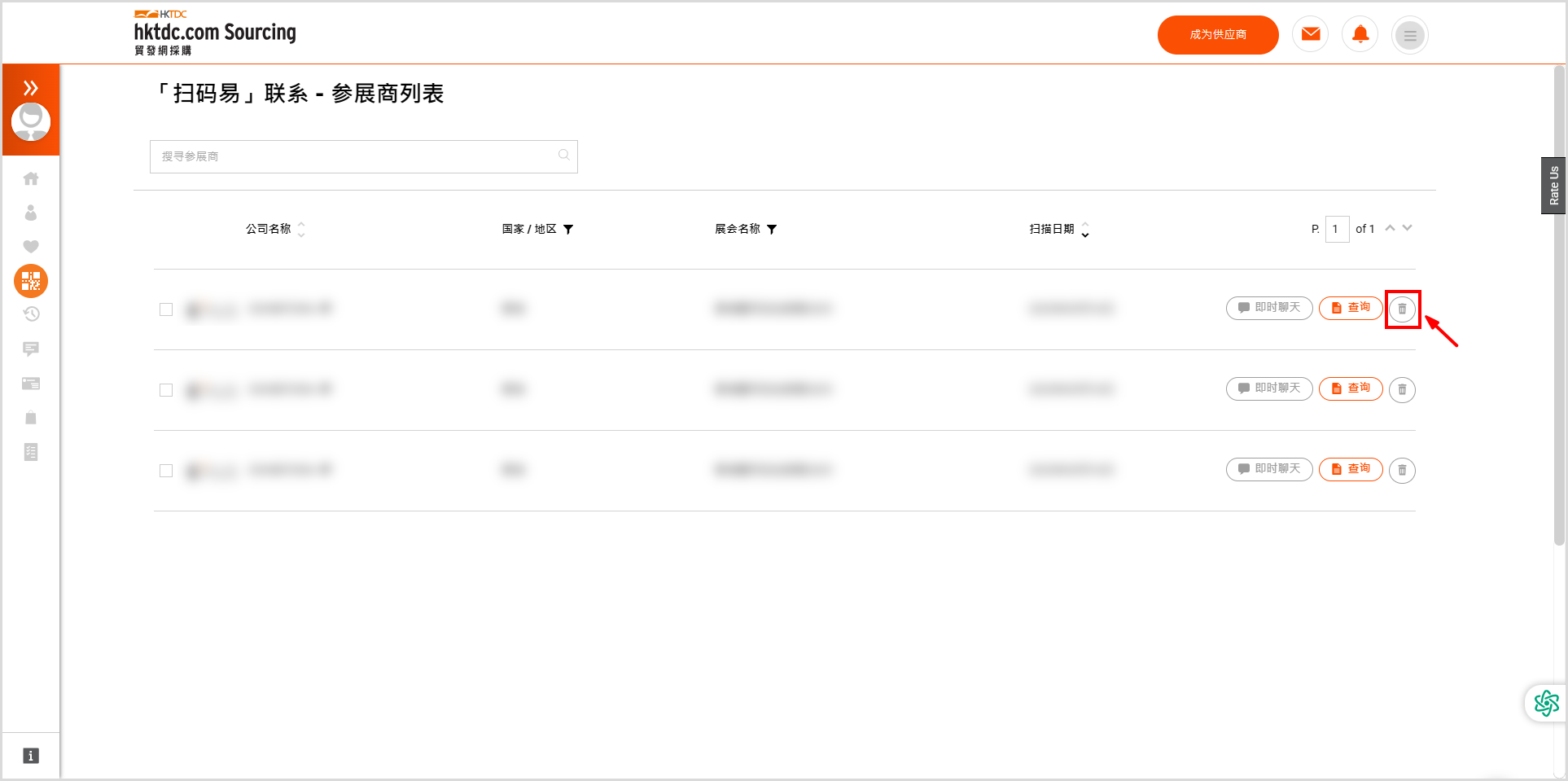Tick the first row checkbox

166,309
